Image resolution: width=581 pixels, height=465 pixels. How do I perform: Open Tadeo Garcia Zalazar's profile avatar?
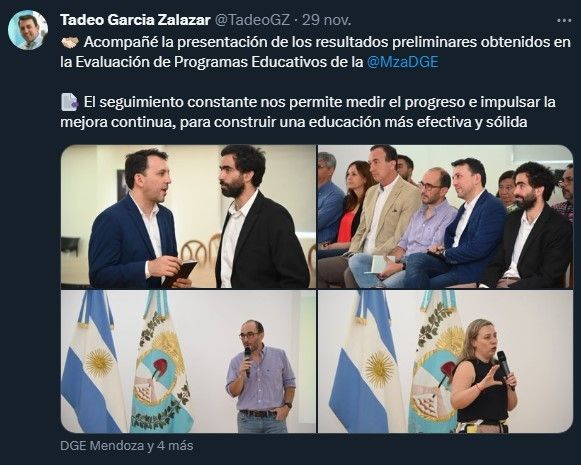(28, 30)
